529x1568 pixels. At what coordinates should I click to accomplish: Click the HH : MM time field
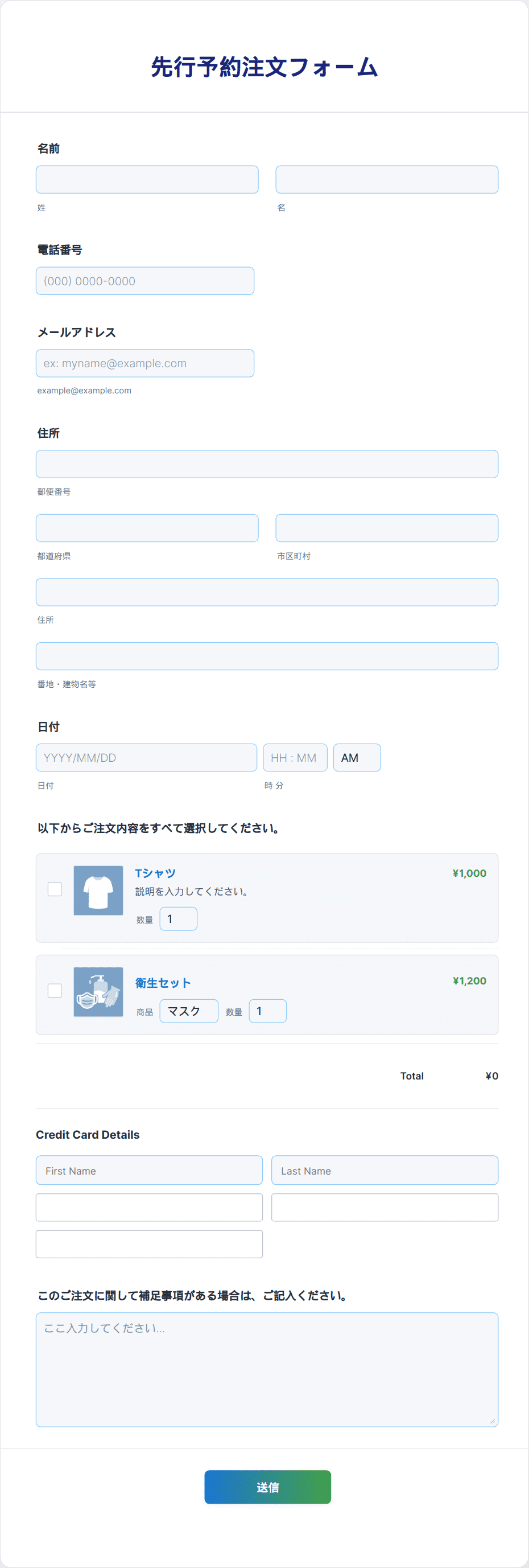tap(295, 758)
